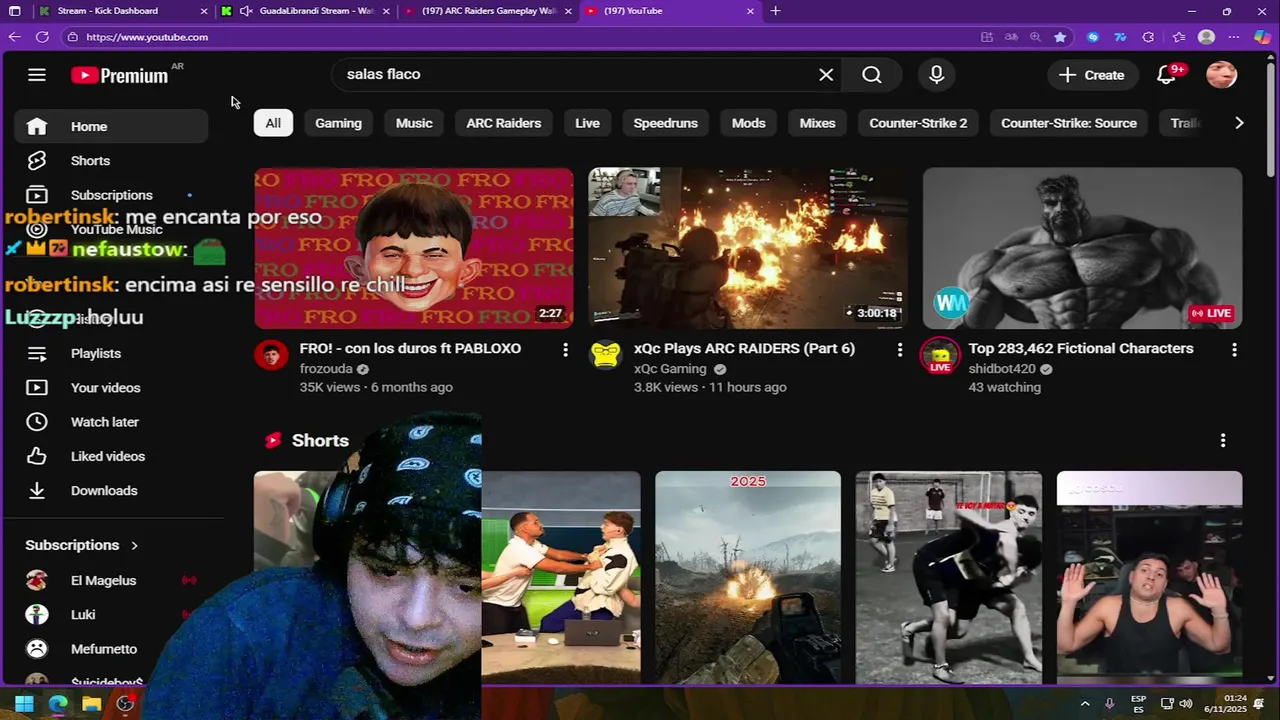Click the magnifier search button
This screenshot has width=1280, height=720.
[872, 75]
